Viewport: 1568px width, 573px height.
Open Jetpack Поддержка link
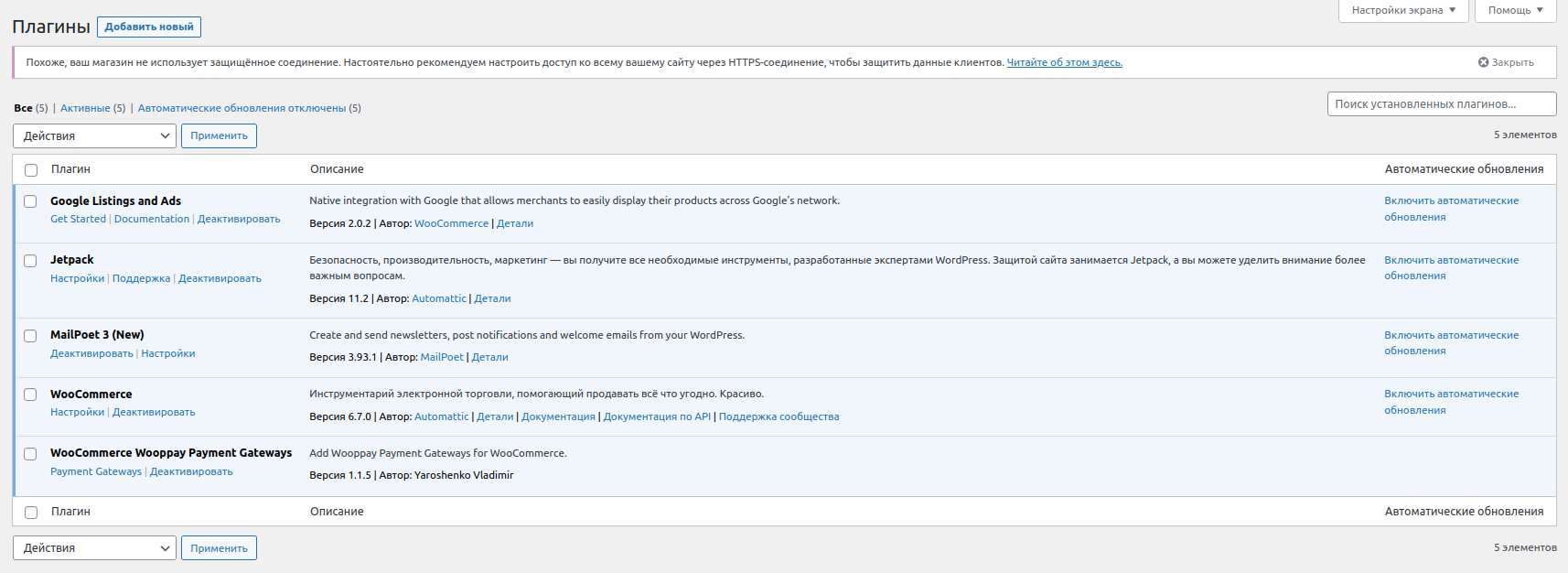point(141,278)
